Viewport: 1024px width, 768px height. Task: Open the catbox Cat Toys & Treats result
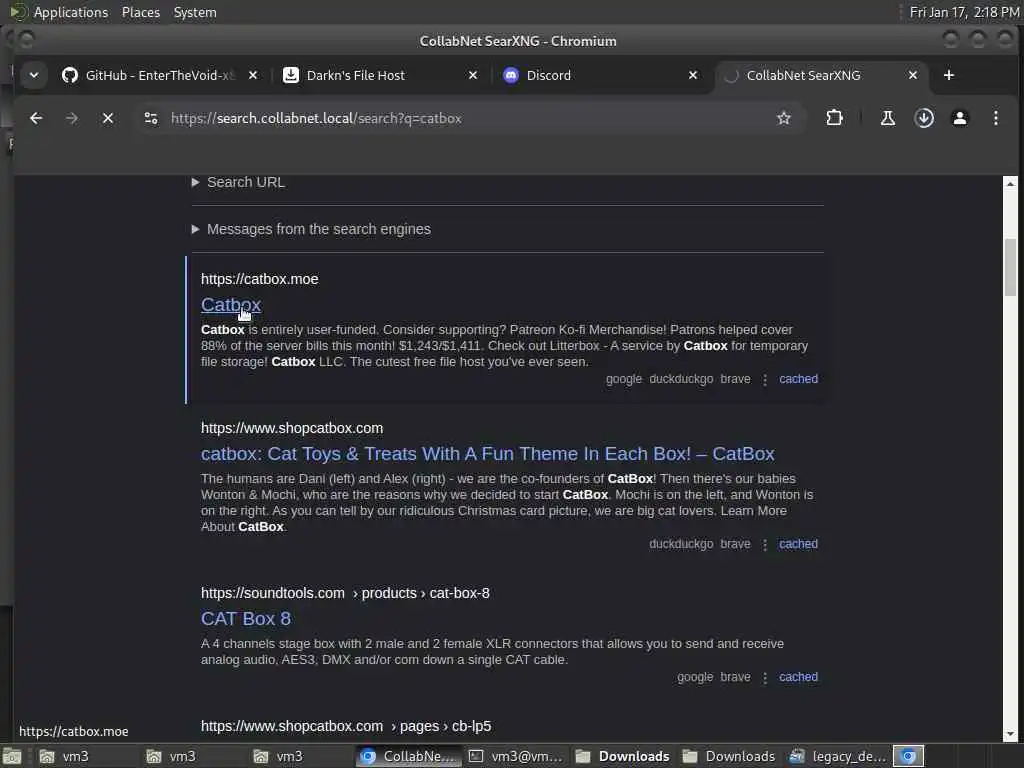point(487,454)
